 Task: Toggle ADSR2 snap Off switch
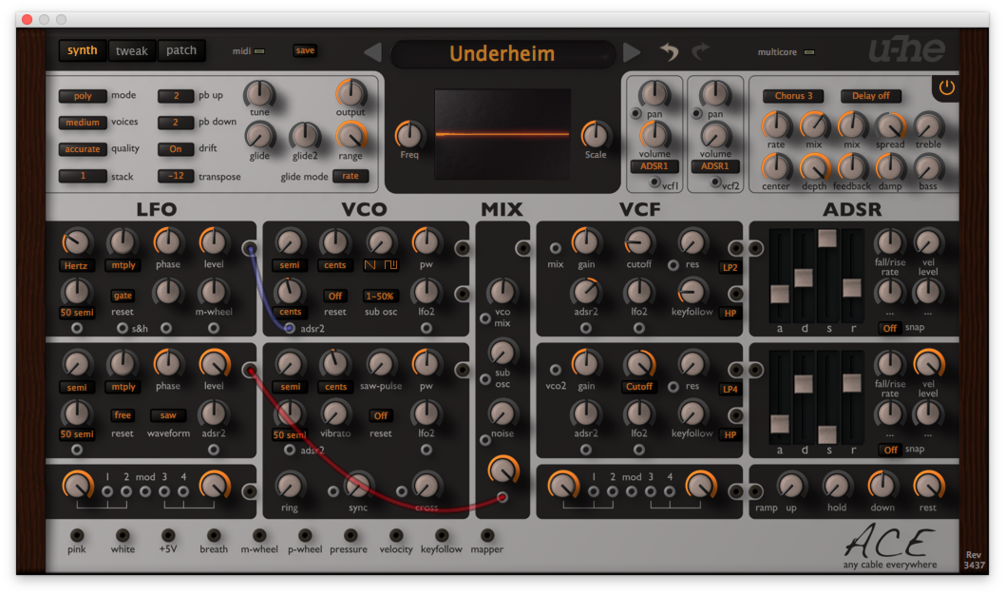pyautogui.click(x=890, y=450)
